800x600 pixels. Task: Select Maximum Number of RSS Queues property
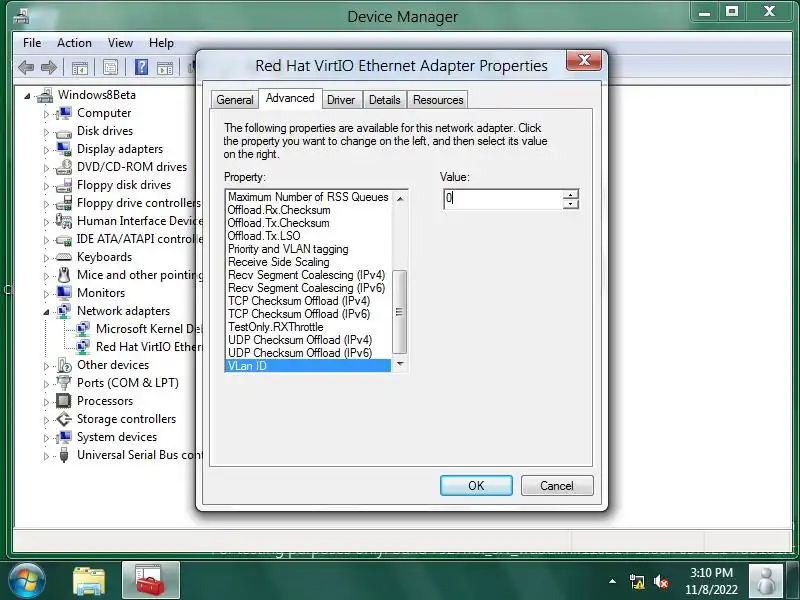coord(308,197)
